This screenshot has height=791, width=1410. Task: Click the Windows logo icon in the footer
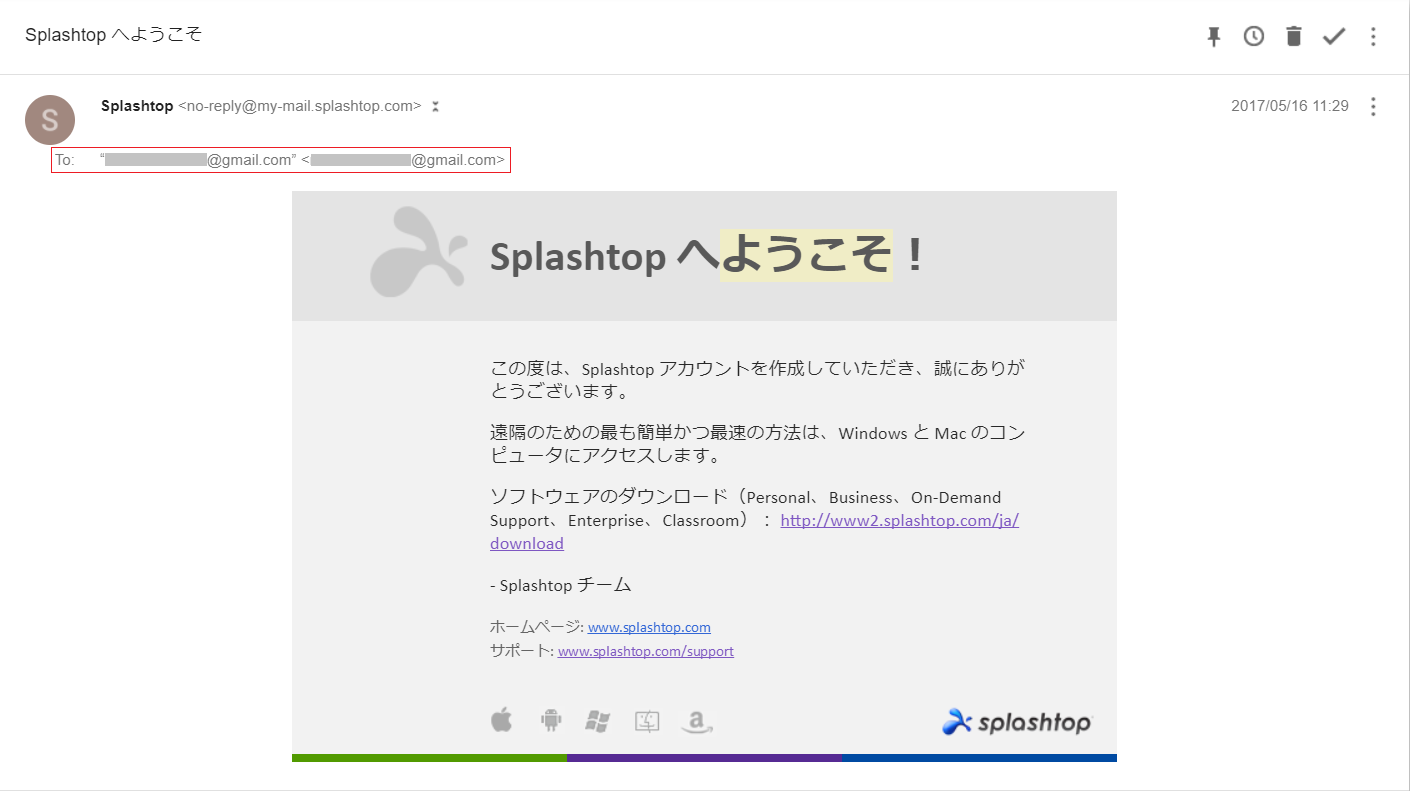click(x=597, y=719)
